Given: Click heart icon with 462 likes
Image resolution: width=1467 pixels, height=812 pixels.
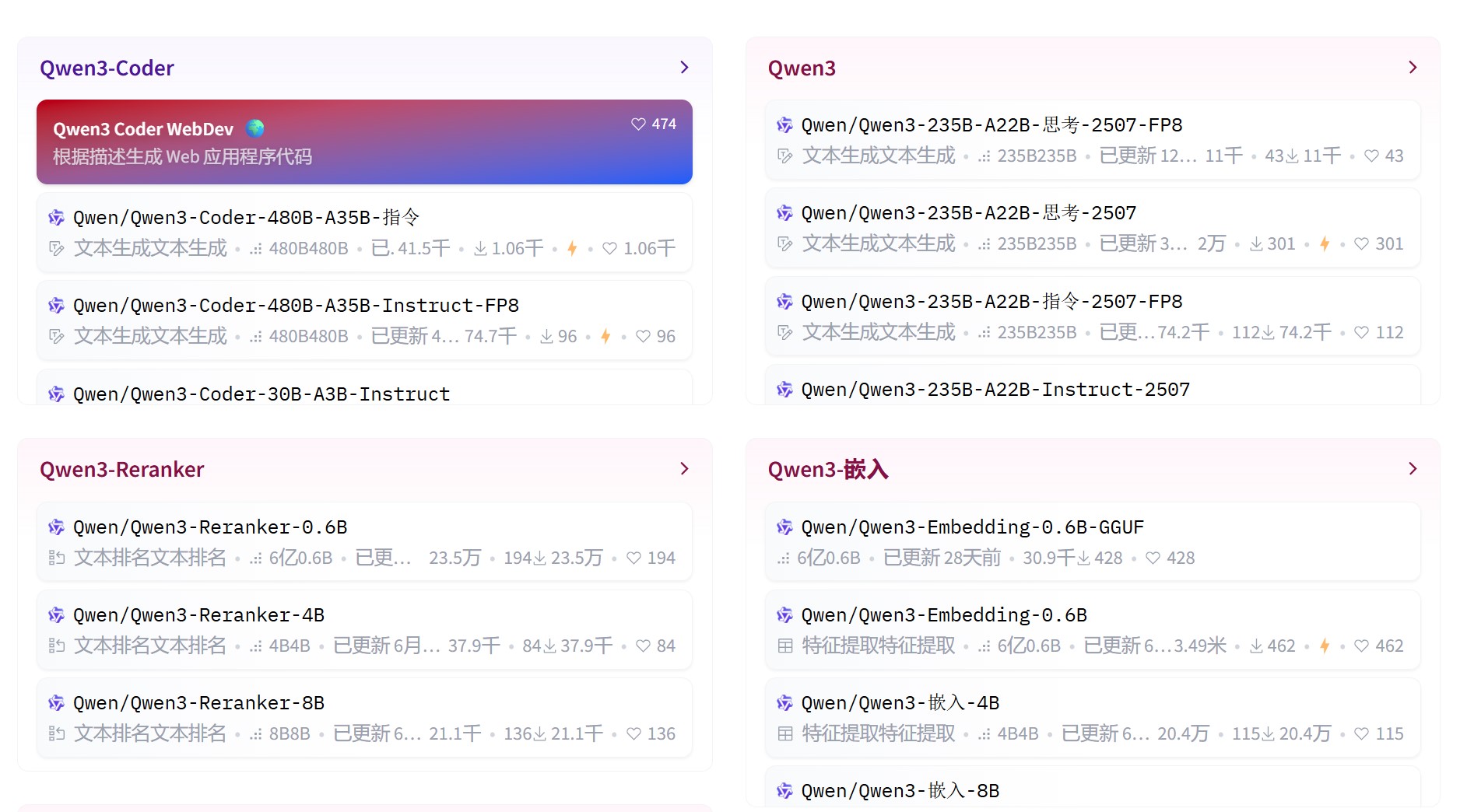Looking at the screenshot, I should (1361, 646).
